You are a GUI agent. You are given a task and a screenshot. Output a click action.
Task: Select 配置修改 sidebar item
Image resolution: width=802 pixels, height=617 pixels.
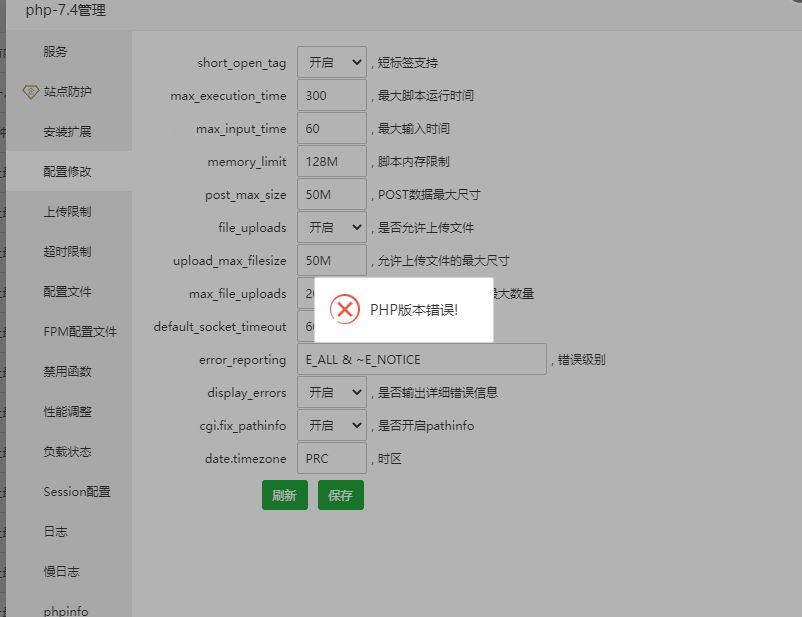(68, 171)
